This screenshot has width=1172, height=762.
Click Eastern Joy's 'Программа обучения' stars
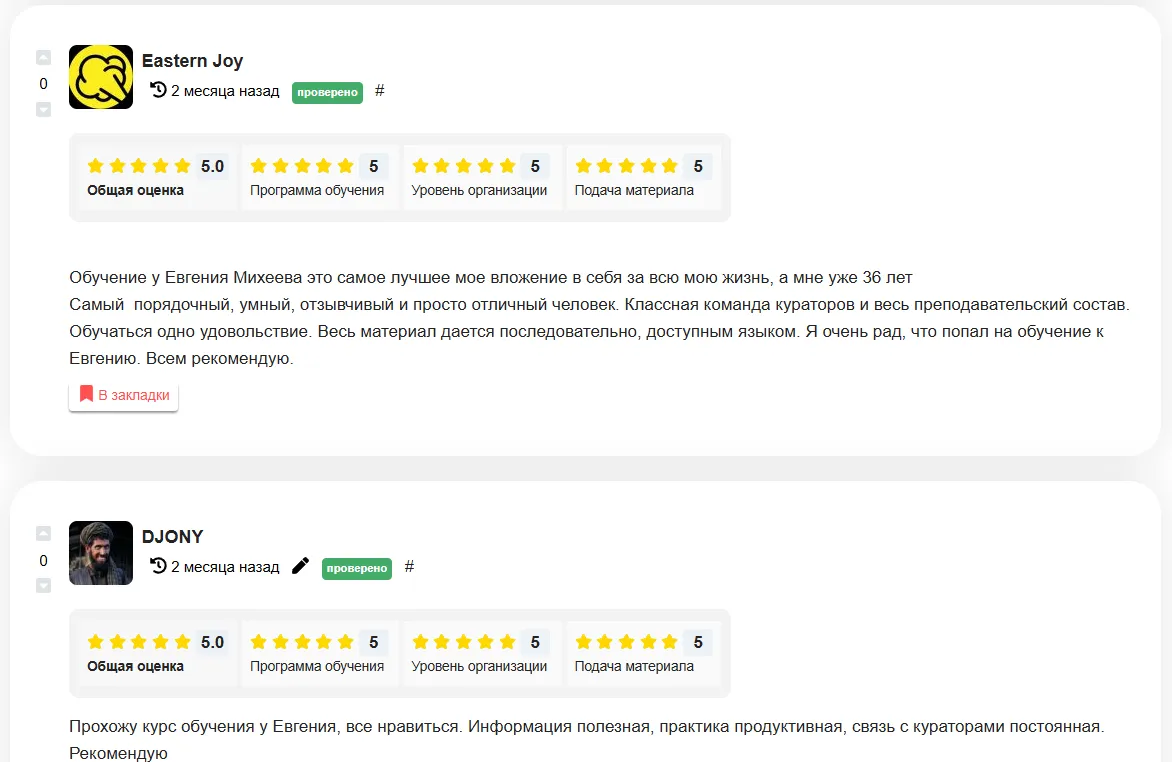tap(302, 166)
